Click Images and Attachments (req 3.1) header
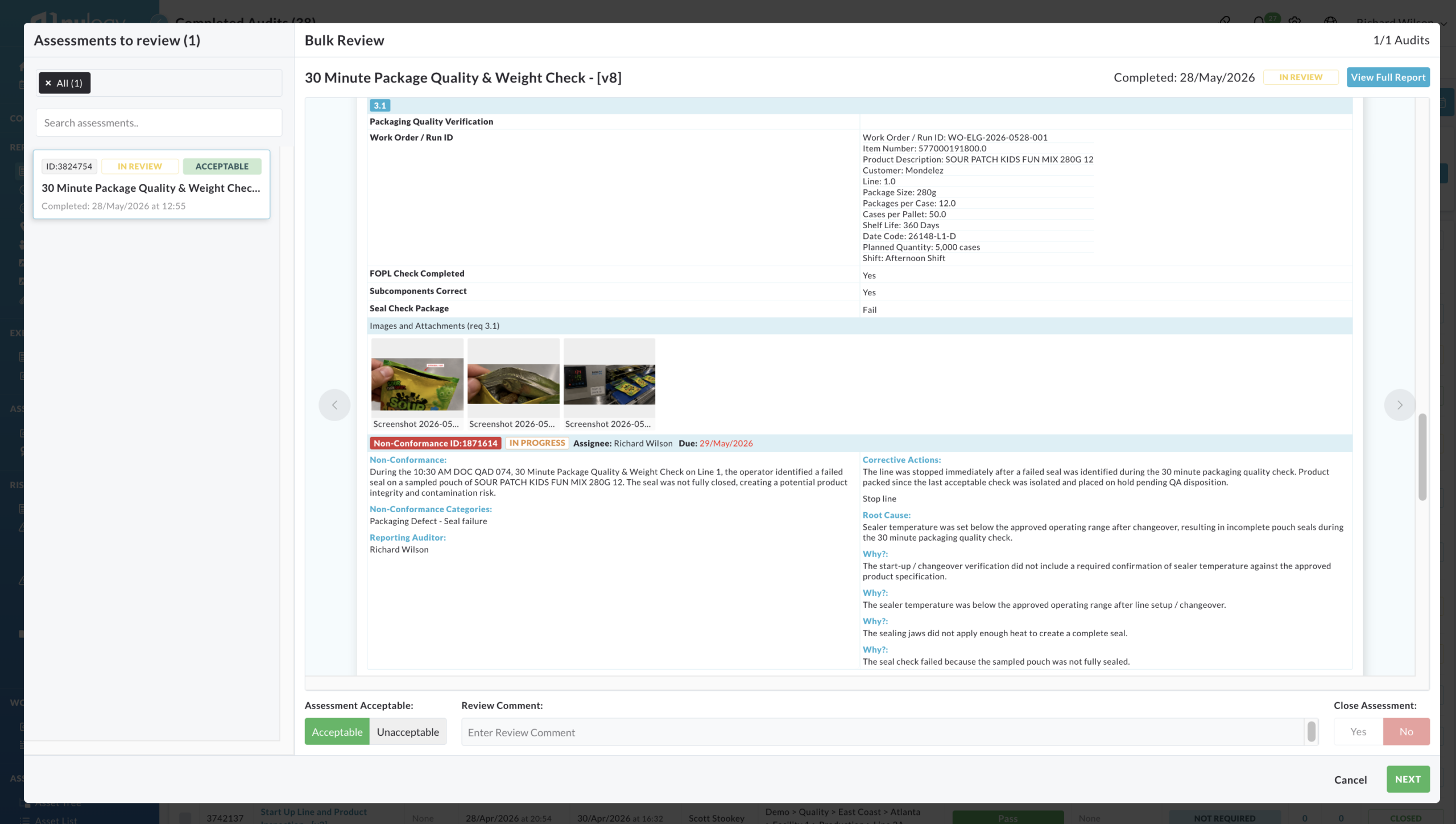Image resolution: width=1456 pixels, height=824 pixels. click(435, 326)
